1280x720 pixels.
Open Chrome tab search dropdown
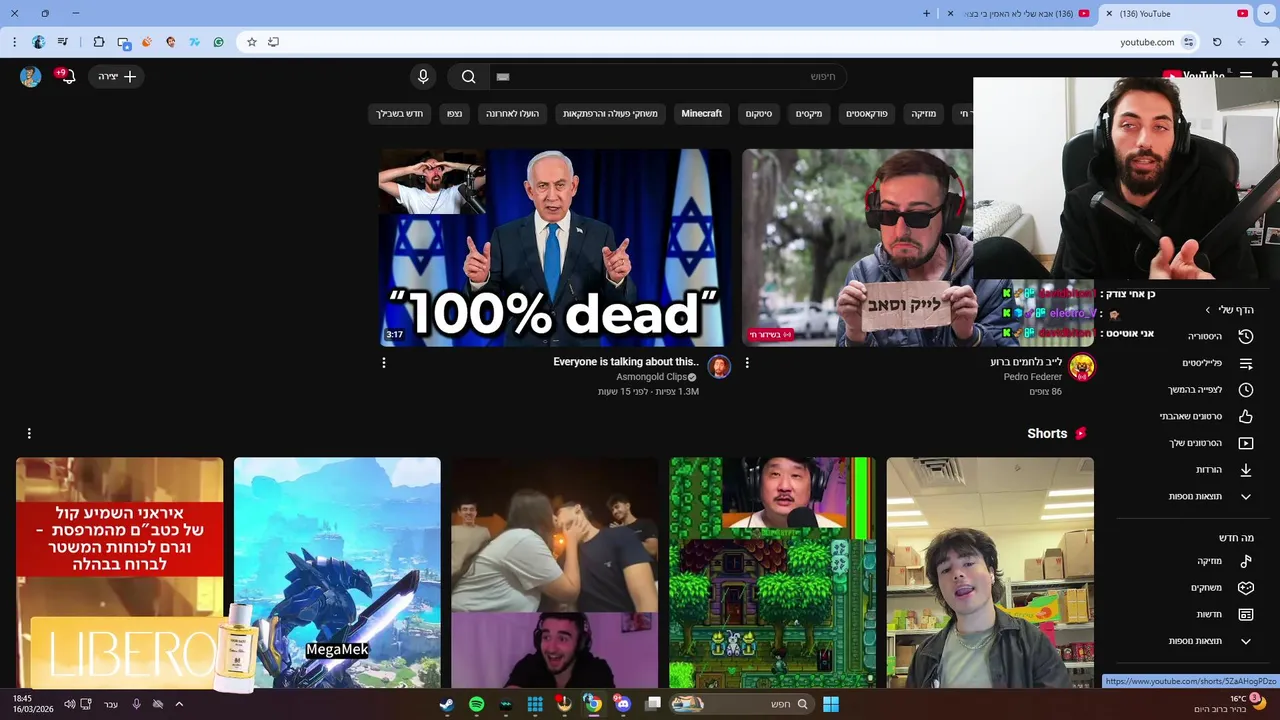point(1266,14)
